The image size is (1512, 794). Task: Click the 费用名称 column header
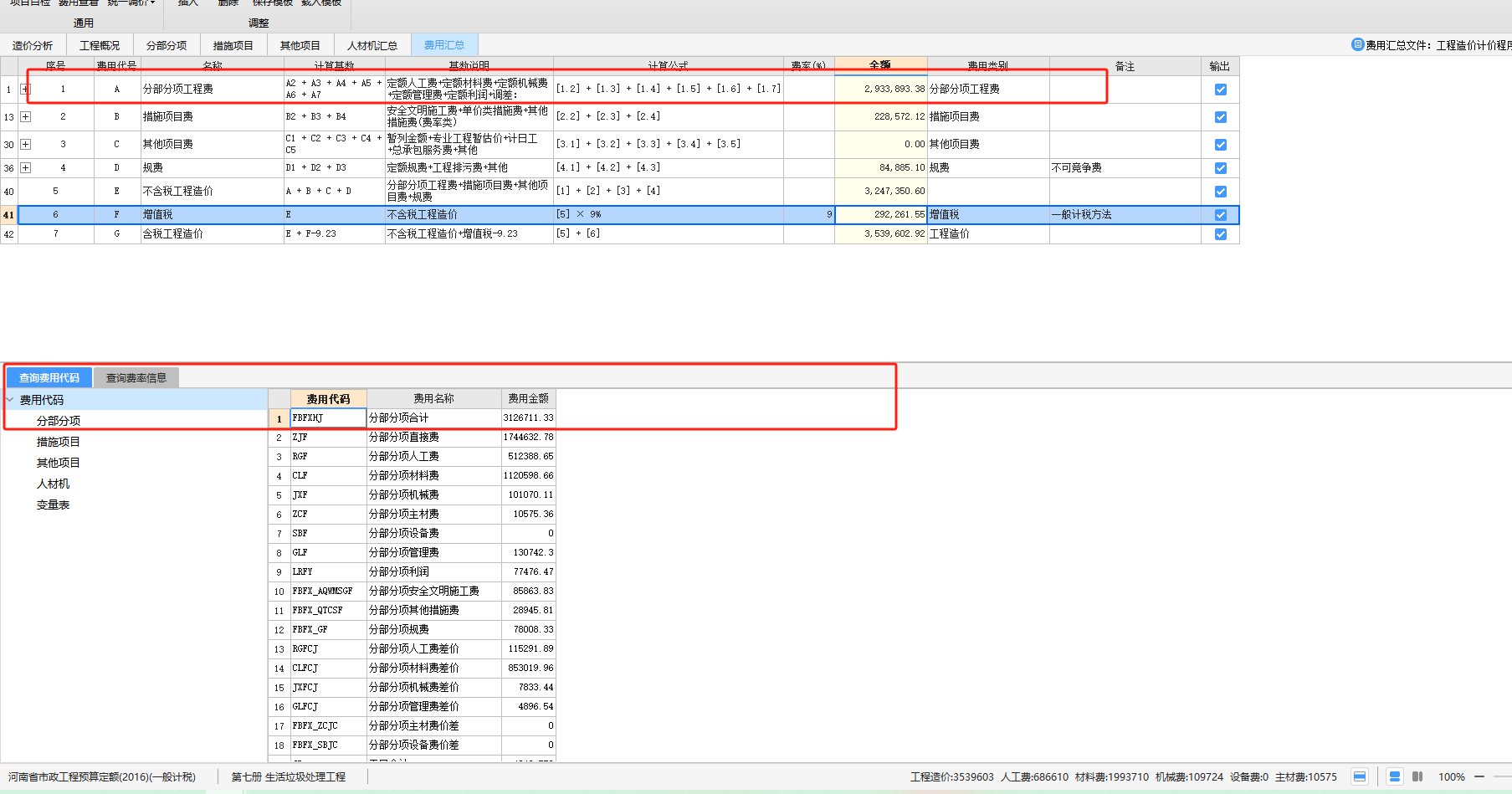click(433, 399)
